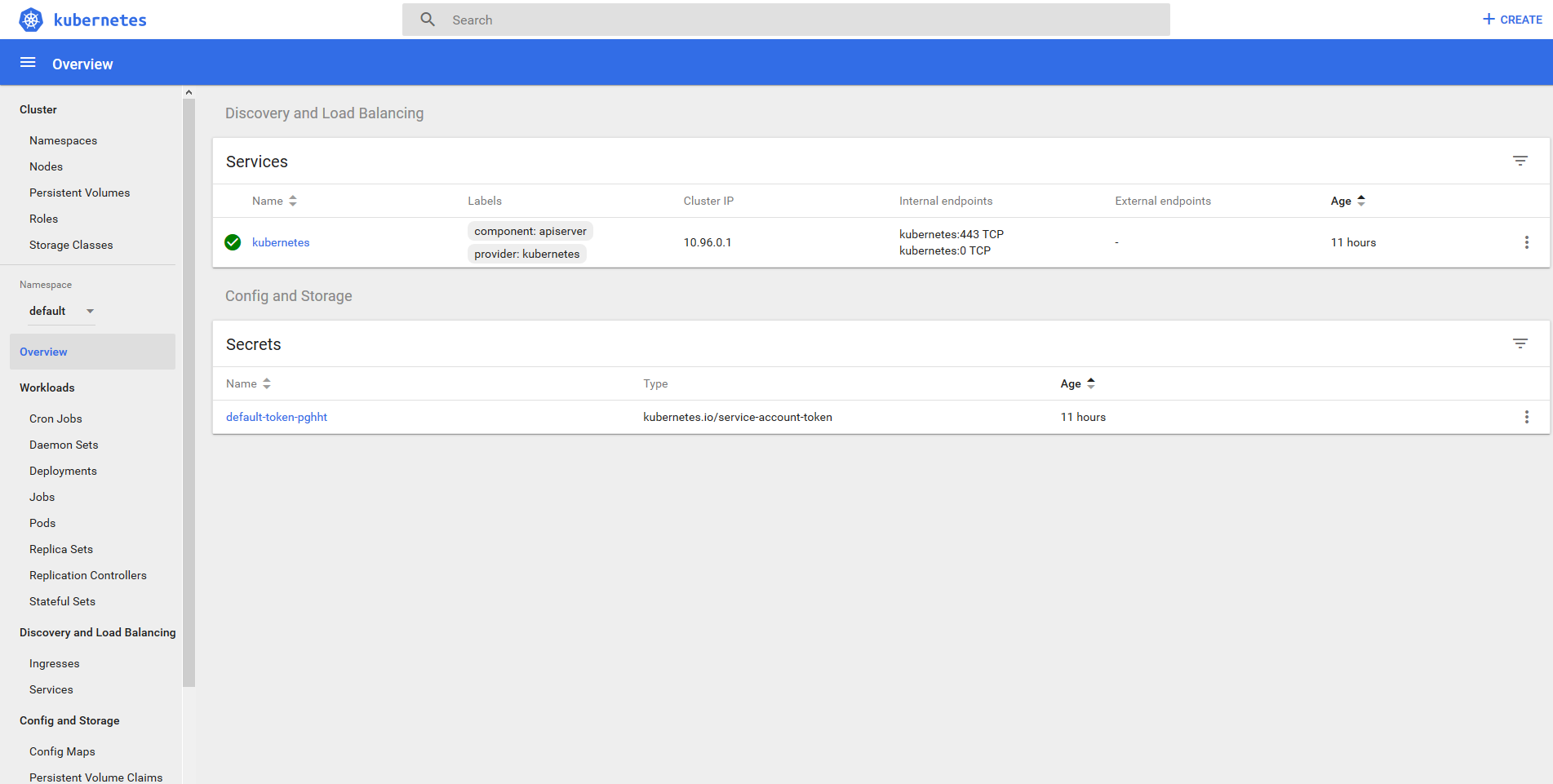Click Secrets Age column header
Image resolution: width=1553 pixels, height=784 pixels.
(1071, 383)
